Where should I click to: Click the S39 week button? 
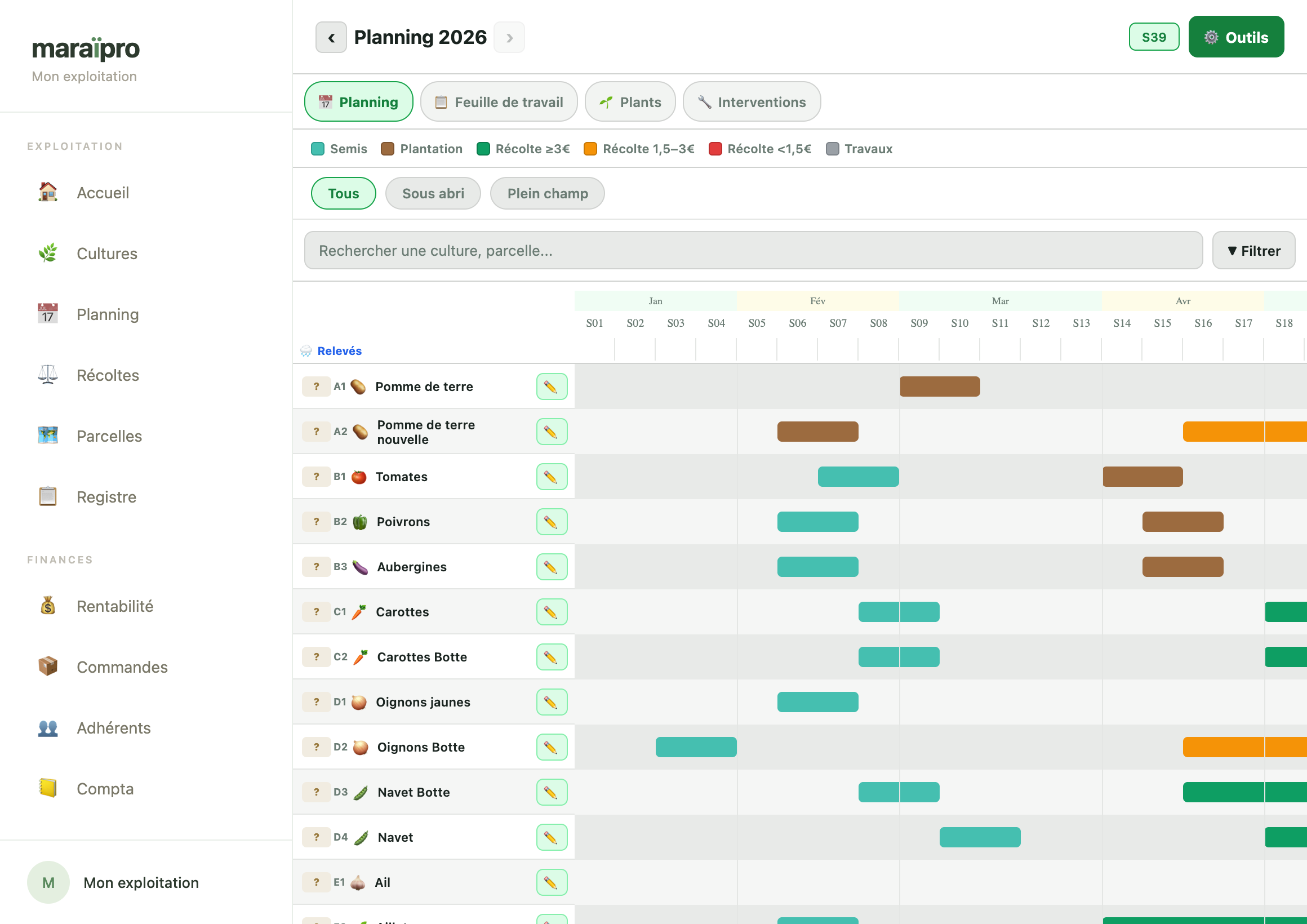pos(1154,37)
